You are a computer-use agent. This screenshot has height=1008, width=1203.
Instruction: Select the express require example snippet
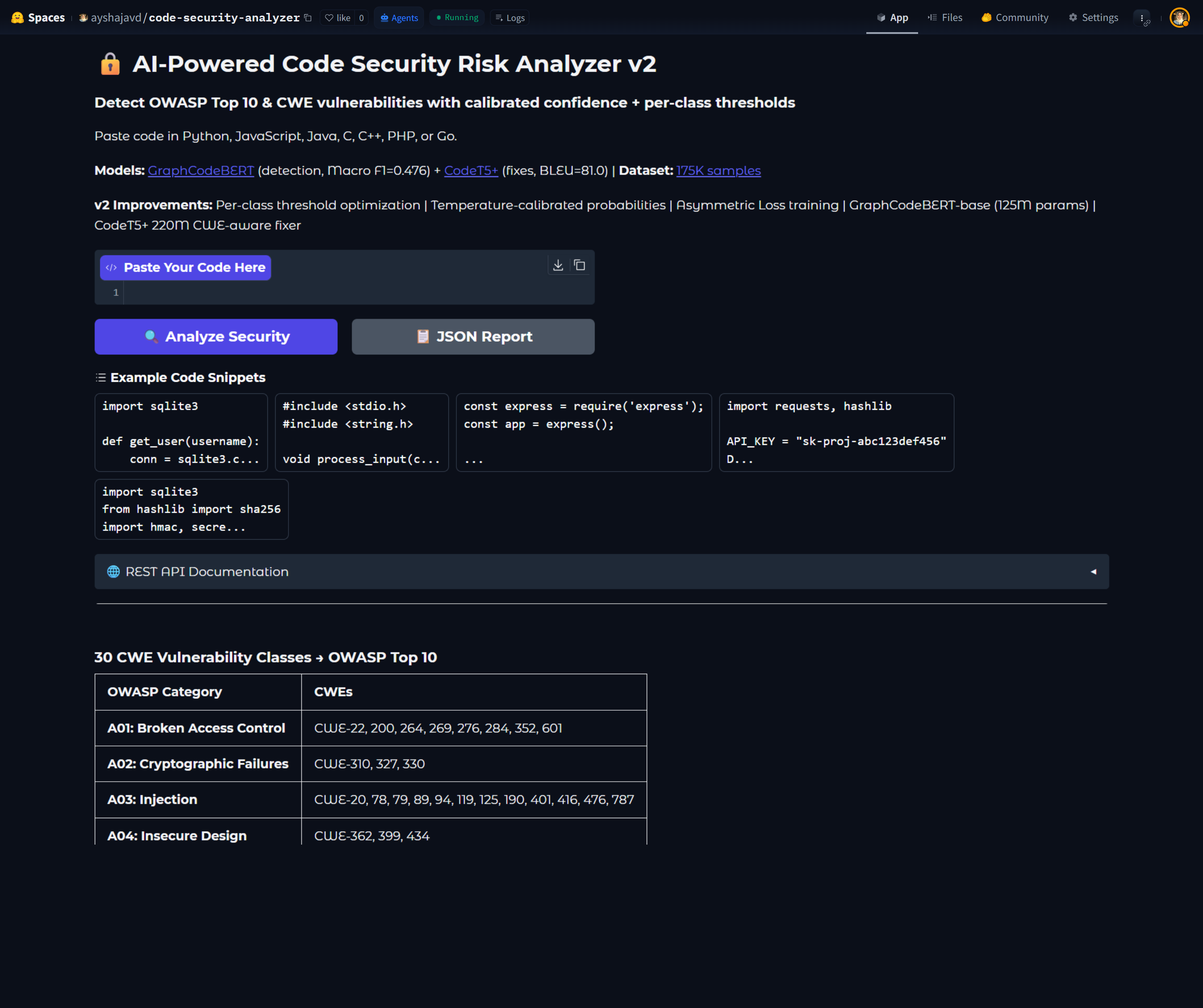pos(584,433)
